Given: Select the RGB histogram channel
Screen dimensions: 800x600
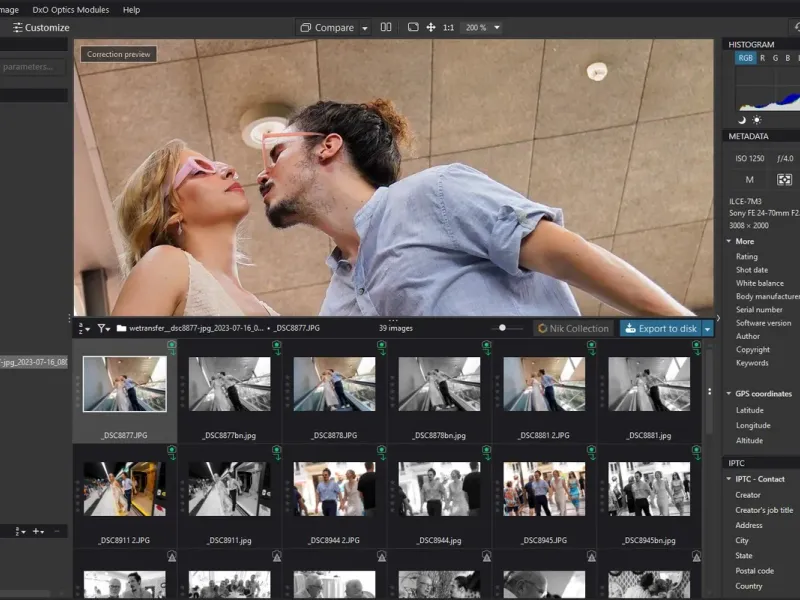Looking at the screenshot, I should point(745,58).
